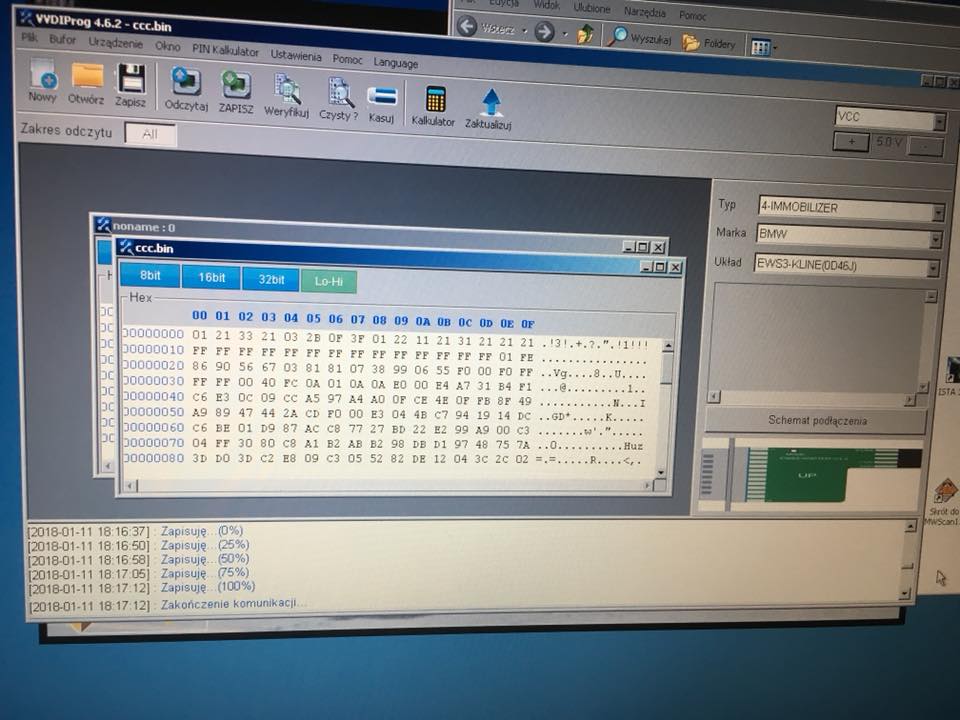The height and width of the screenshot is (720, 960).
Task: Increase voltage with plus button
Action: pos(851,141)
